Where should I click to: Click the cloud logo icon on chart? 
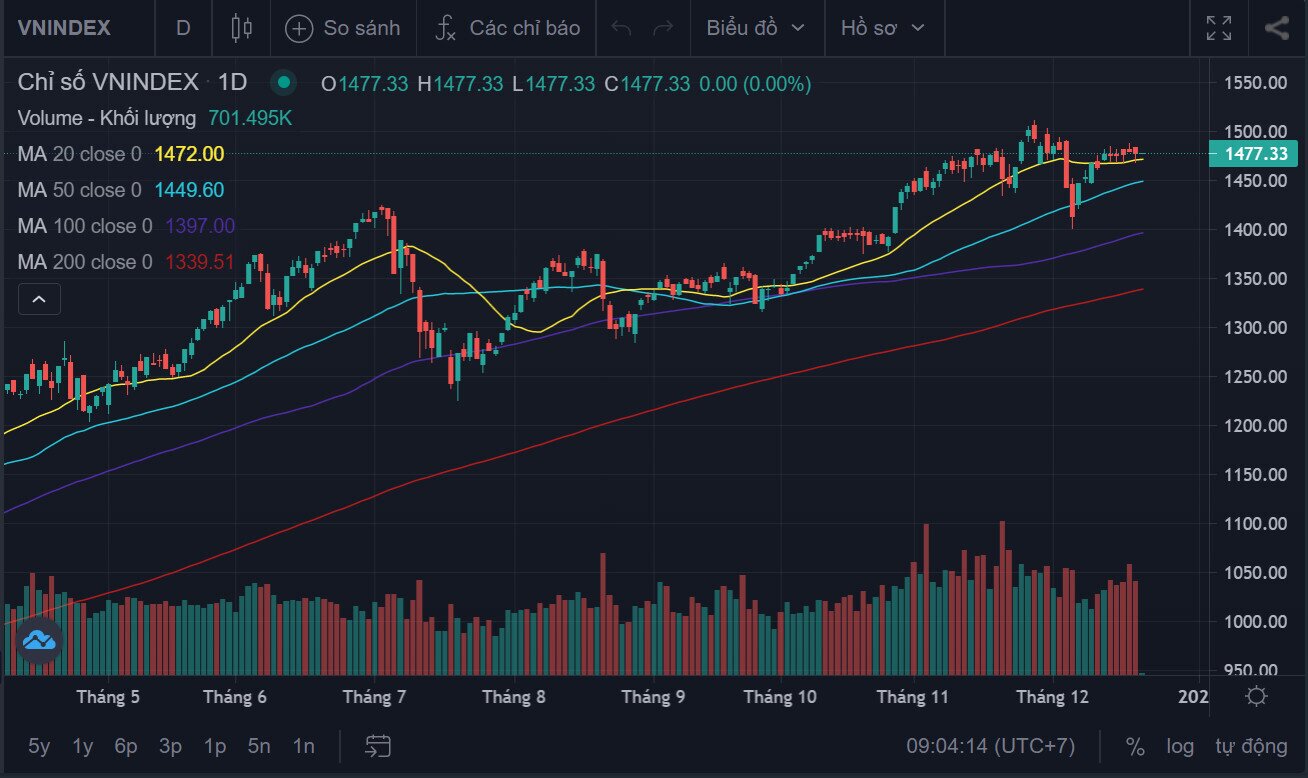[39, 640]
